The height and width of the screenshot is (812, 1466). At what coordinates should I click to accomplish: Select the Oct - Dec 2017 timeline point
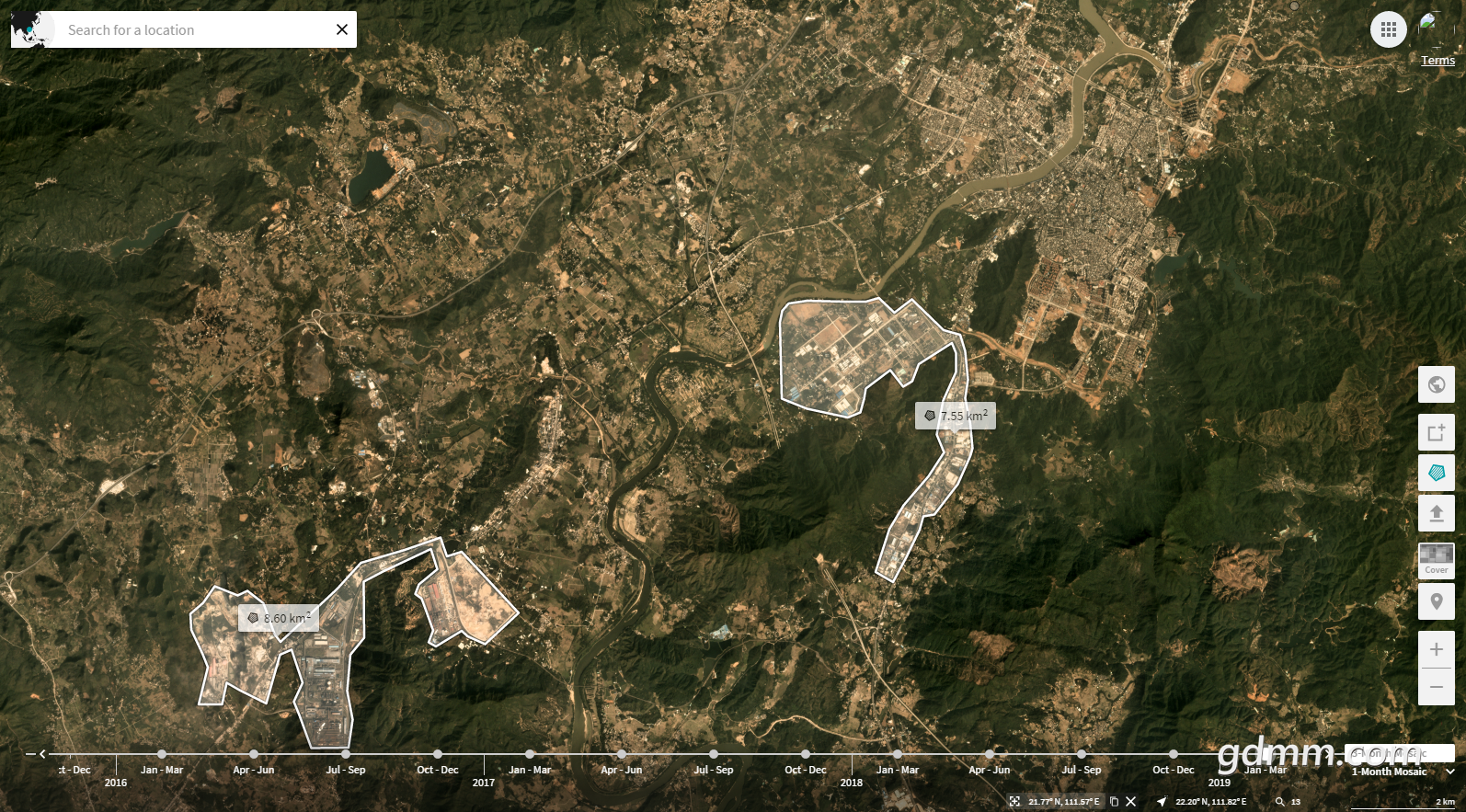pos(806,754)
